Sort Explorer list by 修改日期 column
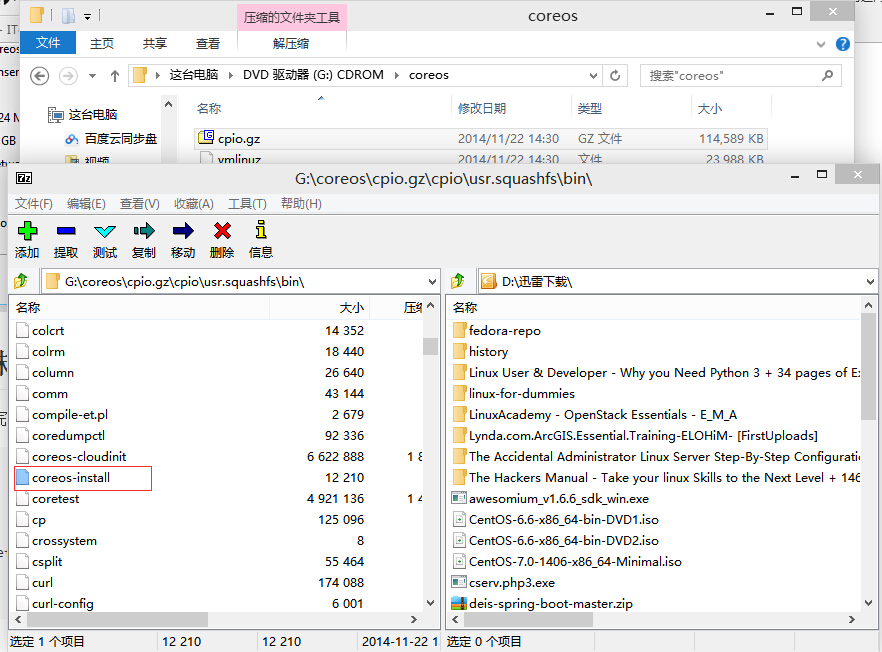Viewport: 882px width, 652px height. point(511,109)
